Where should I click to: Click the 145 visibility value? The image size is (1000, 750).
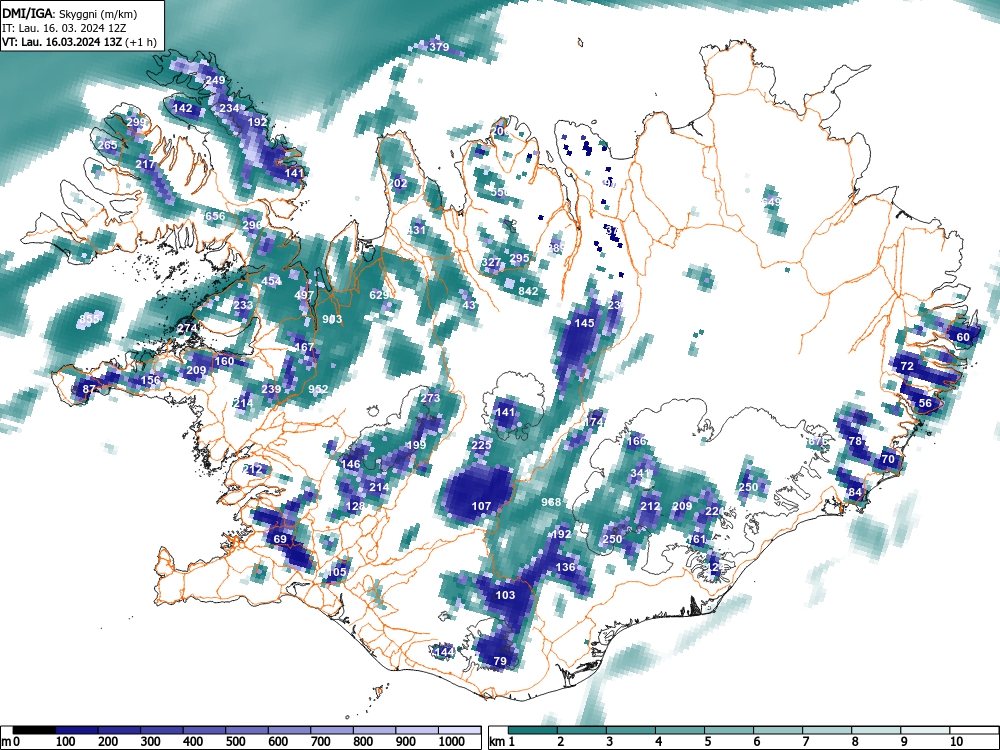(x=584, y=323)
